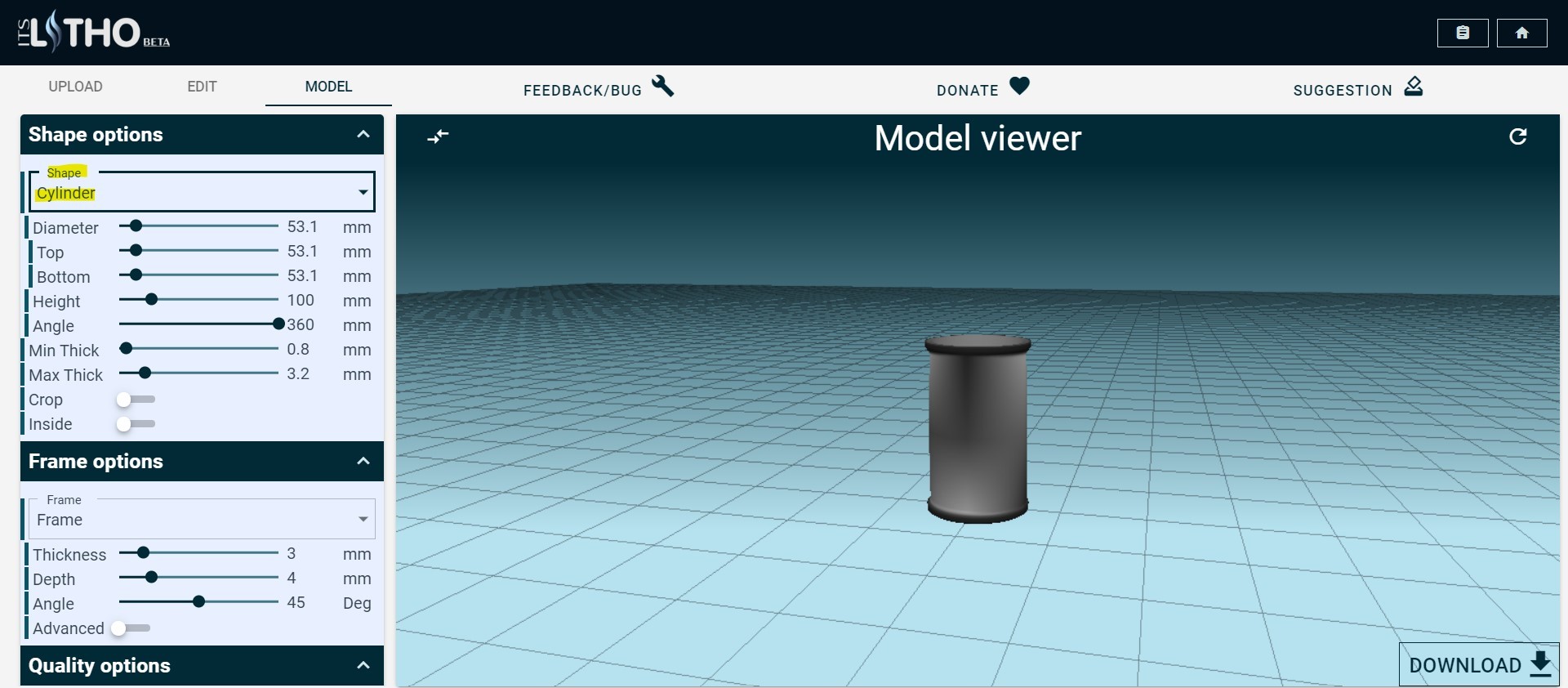Click the heart icon beside Donate
The width and height of the screenshot is (1568, 688).
[1019, 86]
